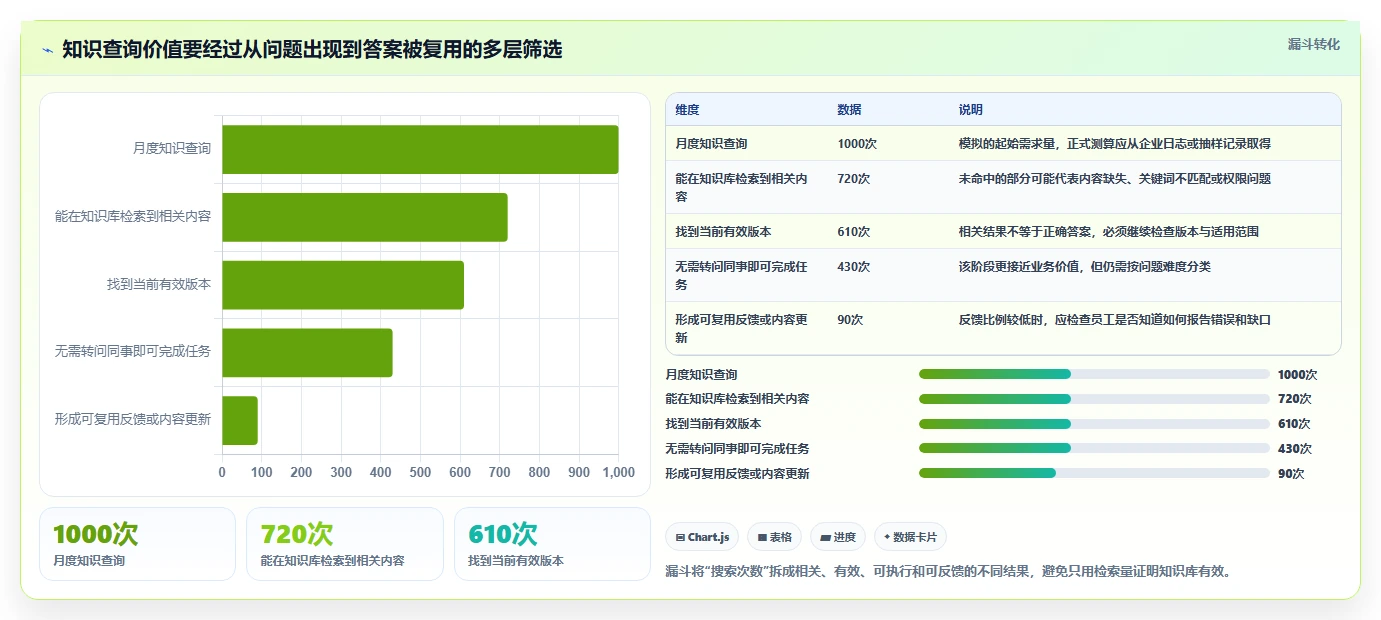Click the x-axis tick 500
Image resolution: width=1381 pixels, height=620 pixels.
(420, 472)
